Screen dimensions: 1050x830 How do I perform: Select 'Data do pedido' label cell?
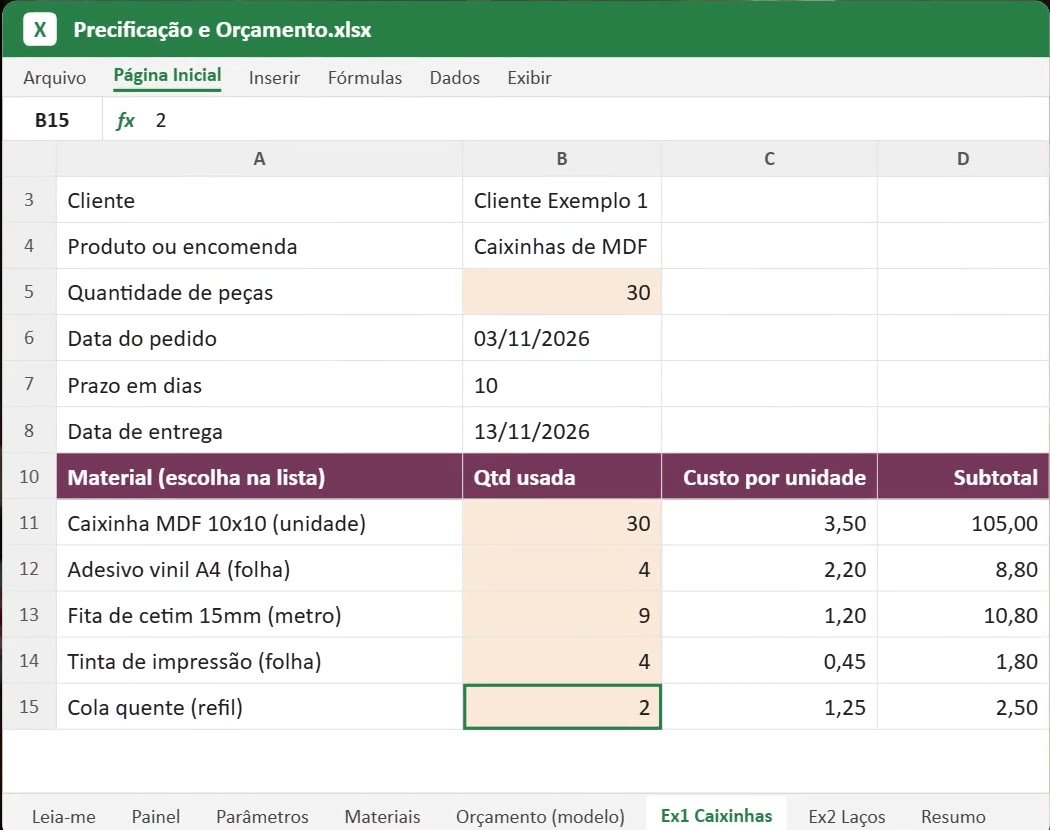point(259,338)
